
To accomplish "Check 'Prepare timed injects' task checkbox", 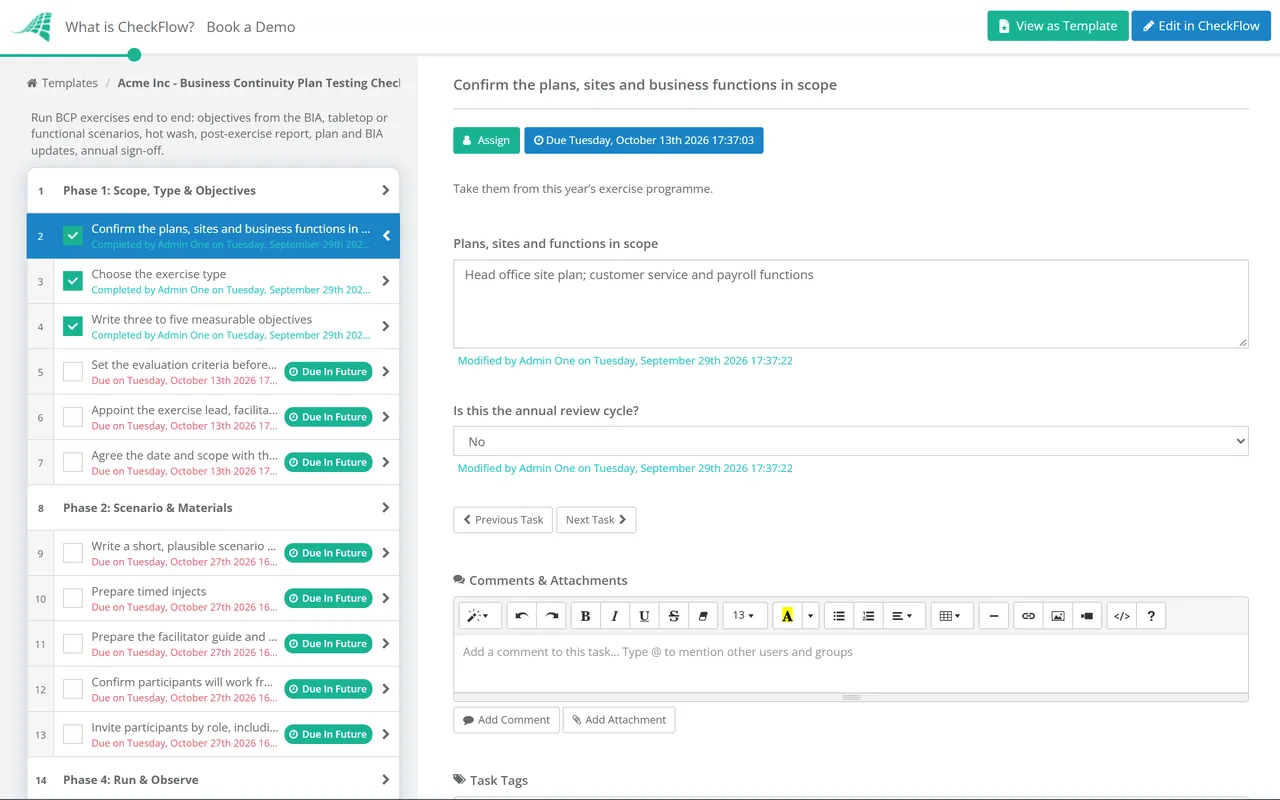I will coord(73,598).
